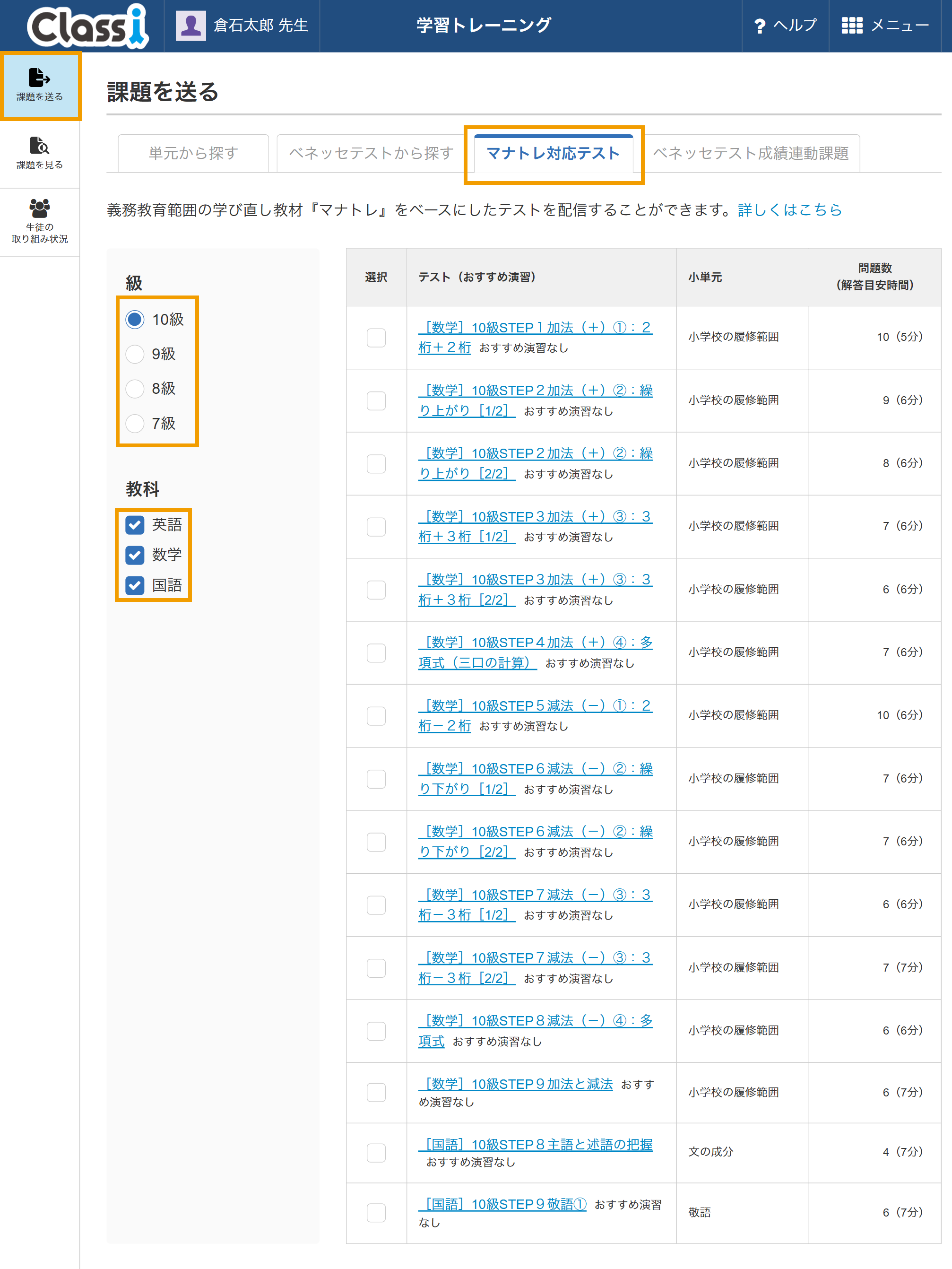This screenshot has width=952, height=1269.
Task: Open link 10級STEP6 減法②:繰り下がり[2/2]
Action: point(535,842)
